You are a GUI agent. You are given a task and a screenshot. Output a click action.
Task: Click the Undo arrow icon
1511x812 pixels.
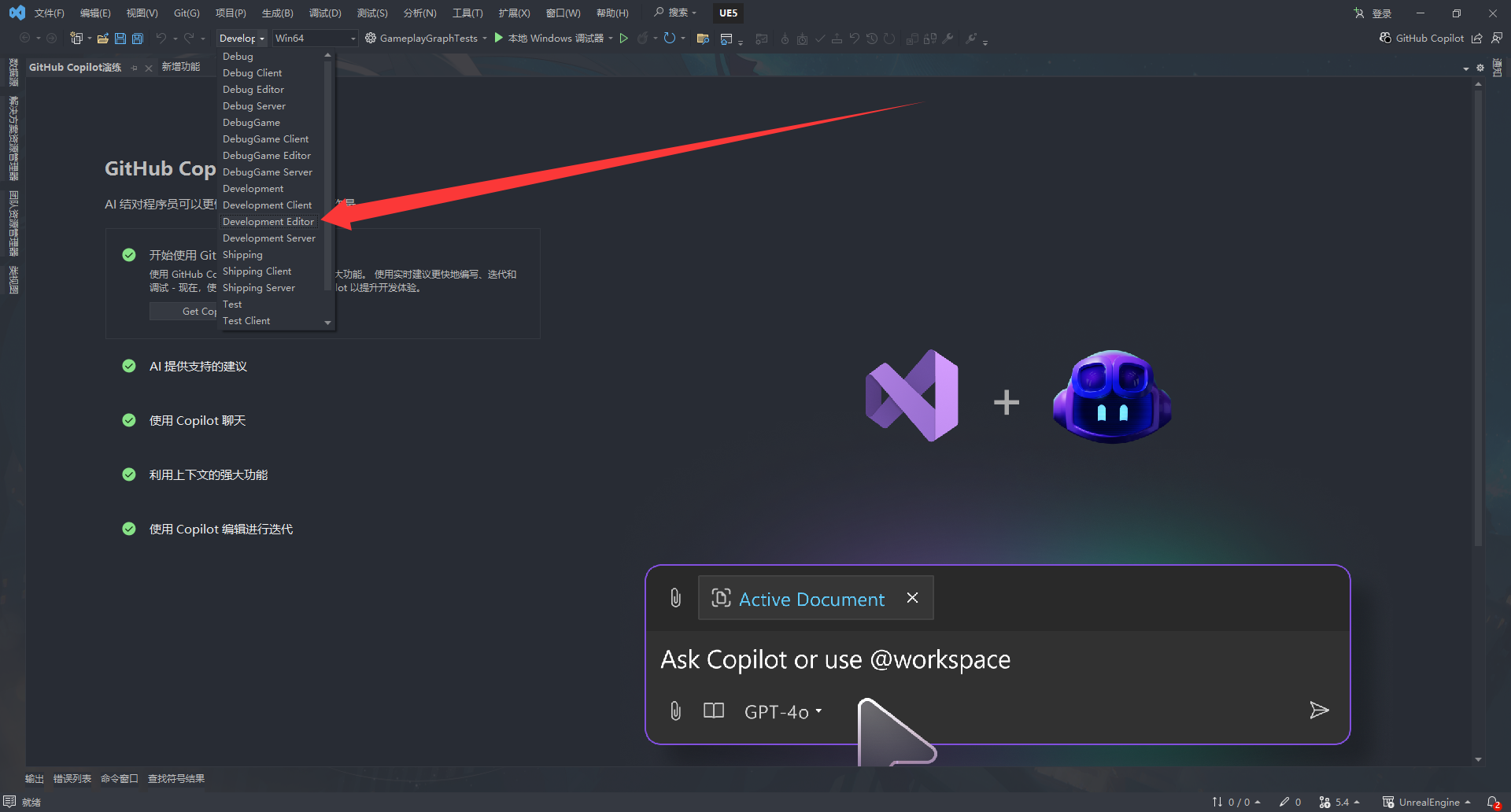click(x=161, y=38)
